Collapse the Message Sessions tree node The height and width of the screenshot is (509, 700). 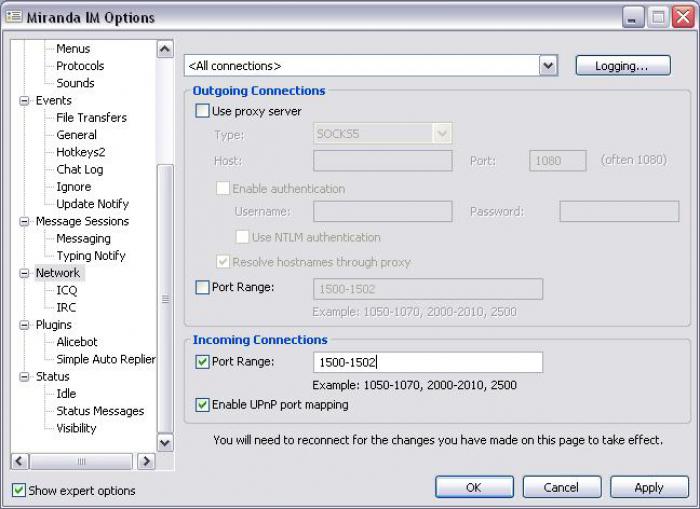click(x=24, y=221)
